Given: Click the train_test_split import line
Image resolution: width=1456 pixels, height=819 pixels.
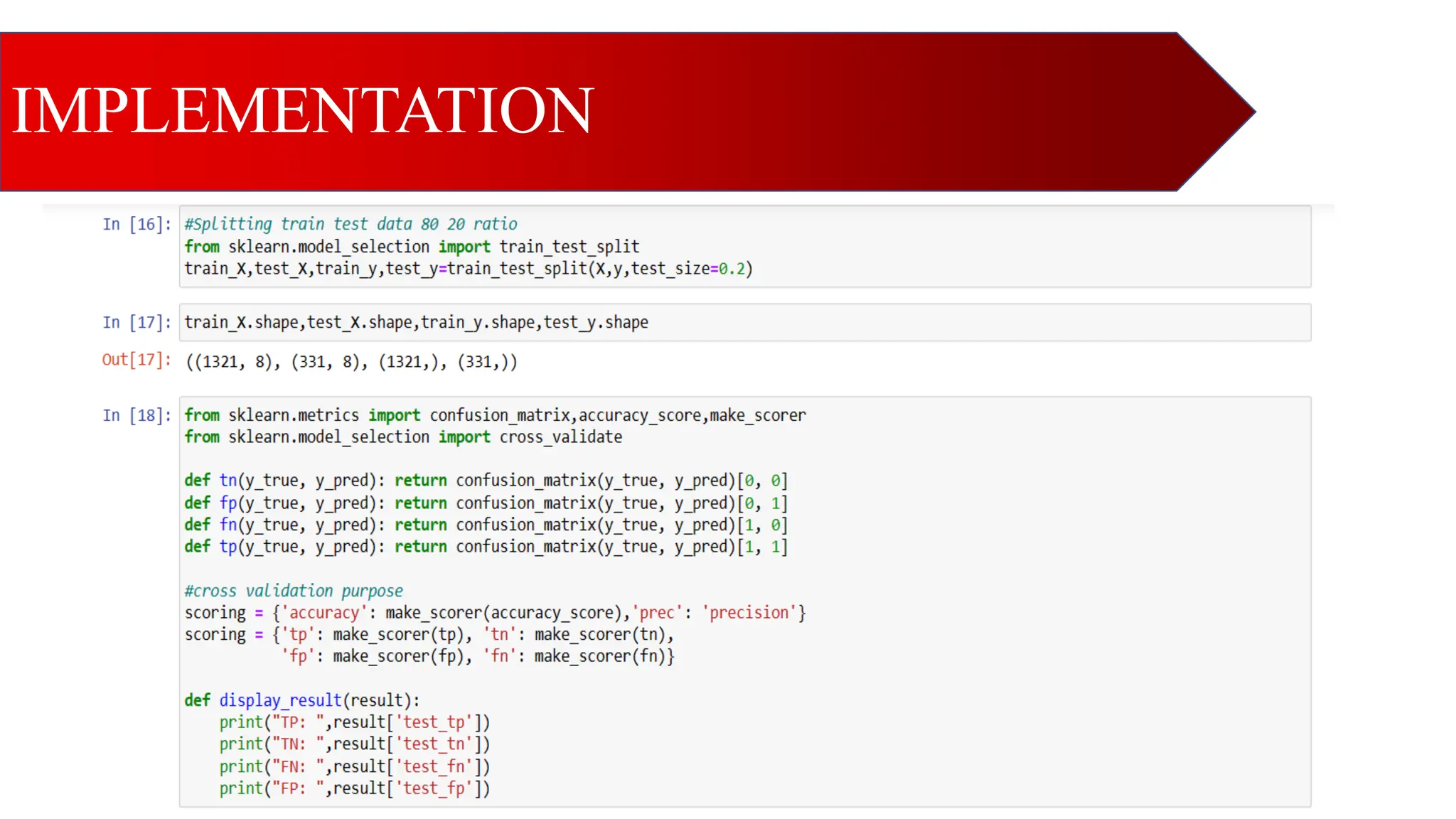Looking at the screenshot, I should point(412,247).
